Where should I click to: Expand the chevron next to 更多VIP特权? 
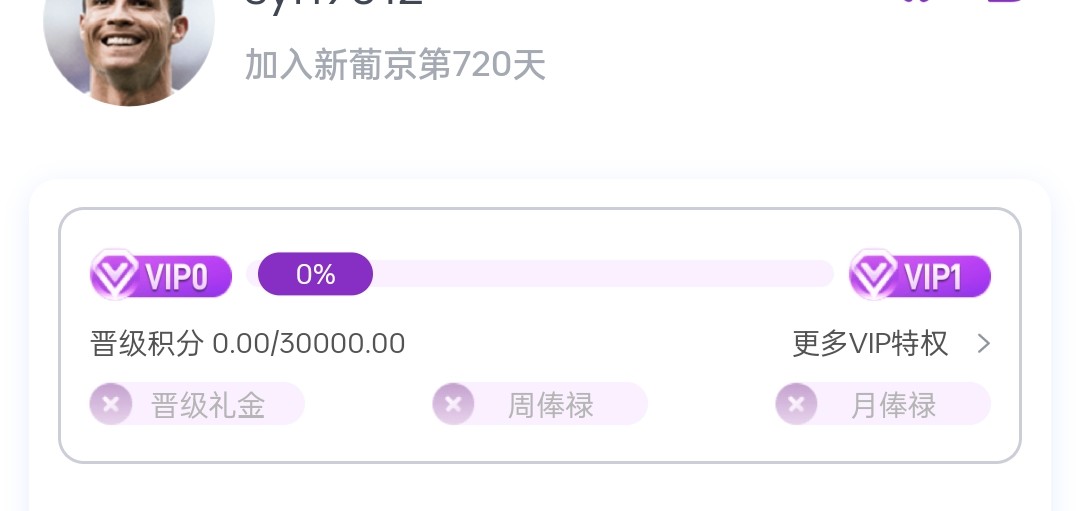pos(984,344)
